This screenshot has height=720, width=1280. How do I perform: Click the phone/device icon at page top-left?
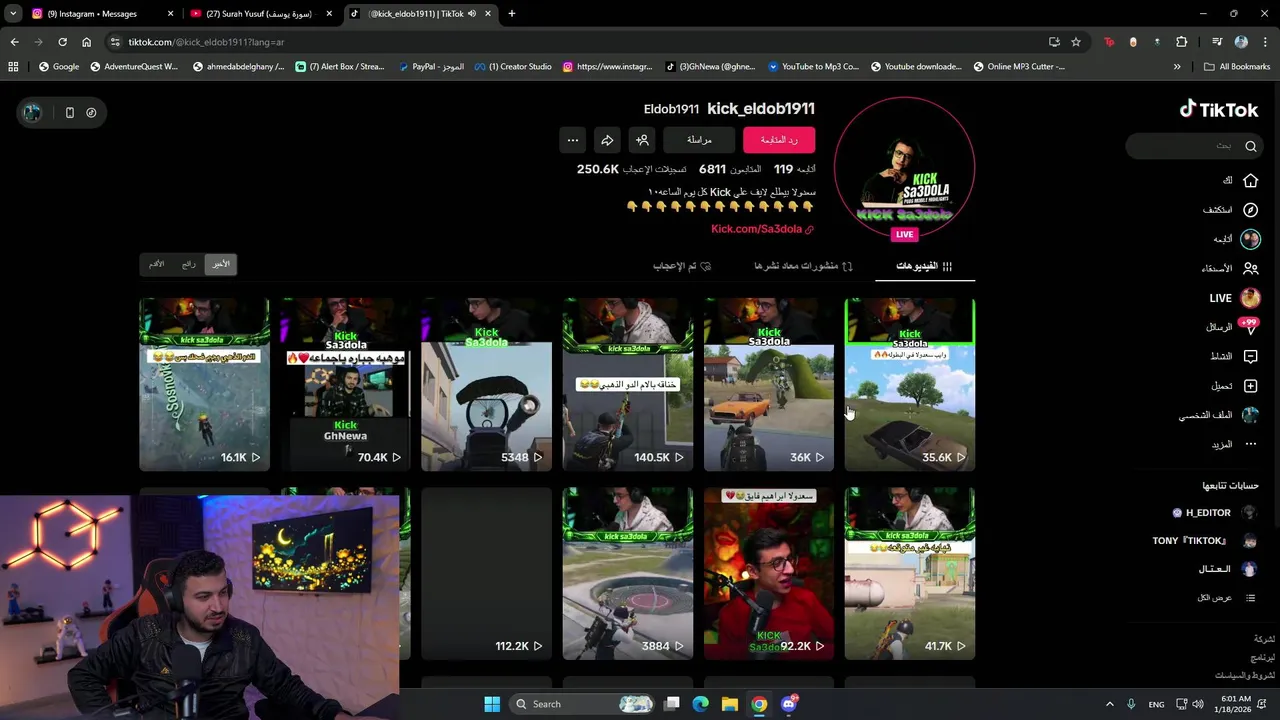pyautogui.click(x=69, y=113)
